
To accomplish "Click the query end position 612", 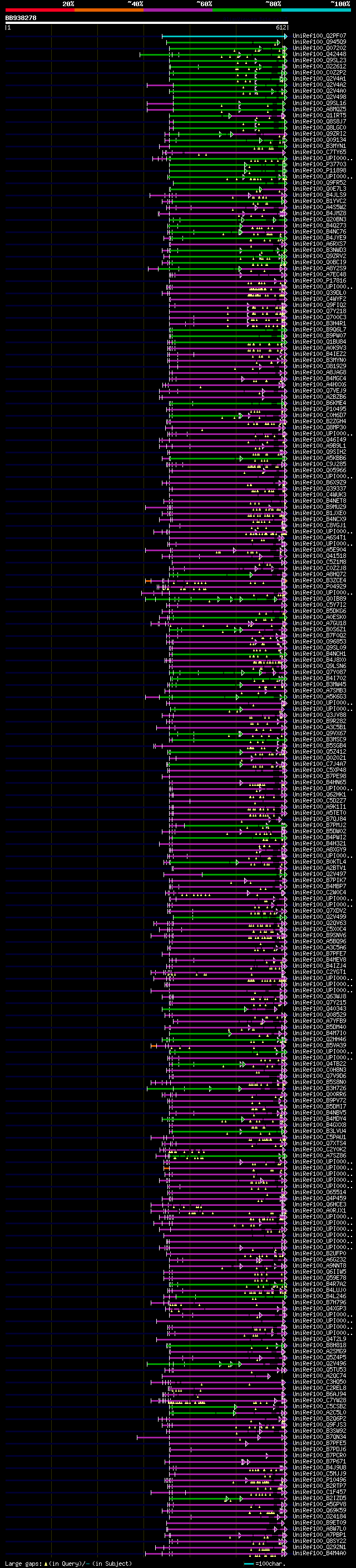I will (x=281, y=27).
